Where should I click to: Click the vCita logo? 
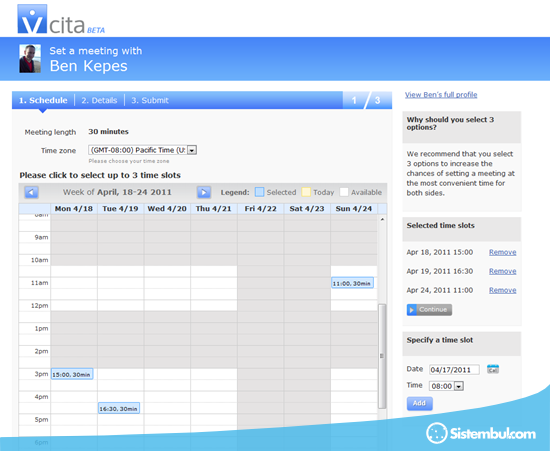coord(61,19)
